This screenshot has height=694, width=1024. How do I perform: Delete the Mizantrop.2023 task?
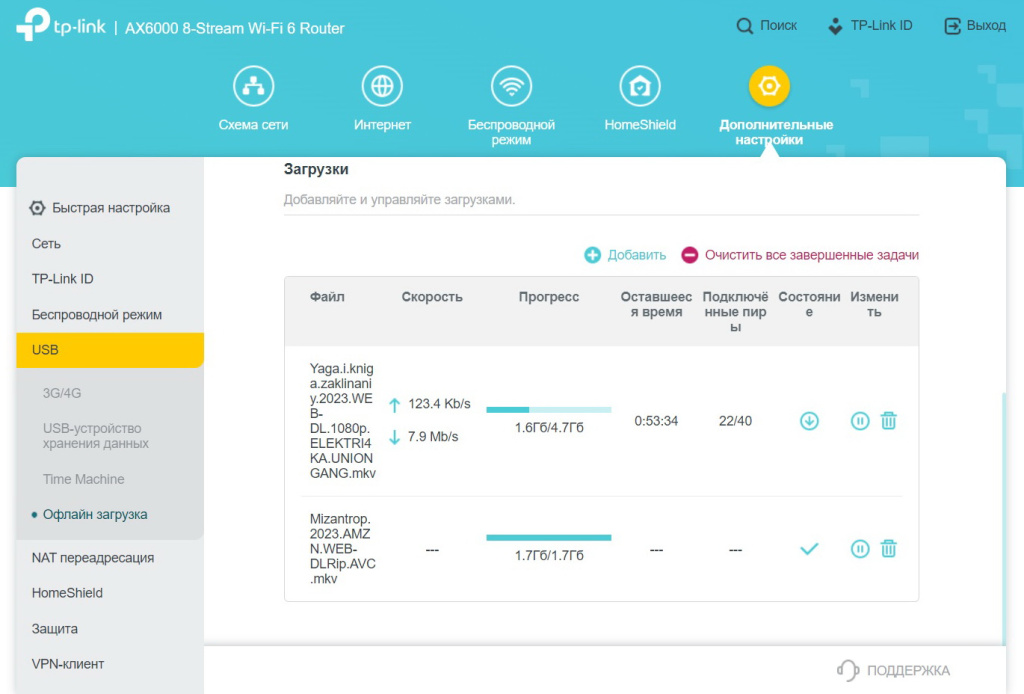pos(888,549)
